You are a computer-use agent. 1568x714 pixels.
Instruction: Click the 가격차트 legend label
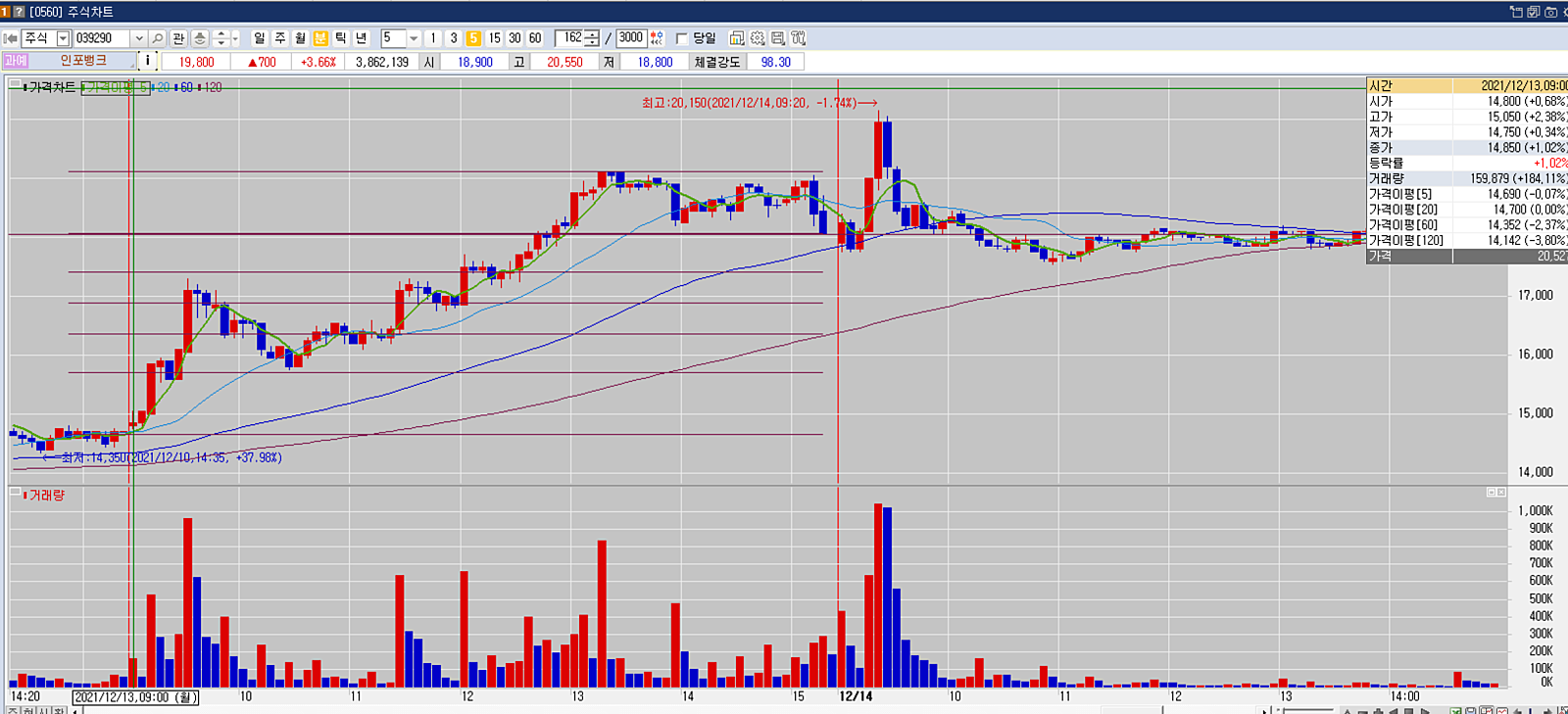tap(52, 87)
